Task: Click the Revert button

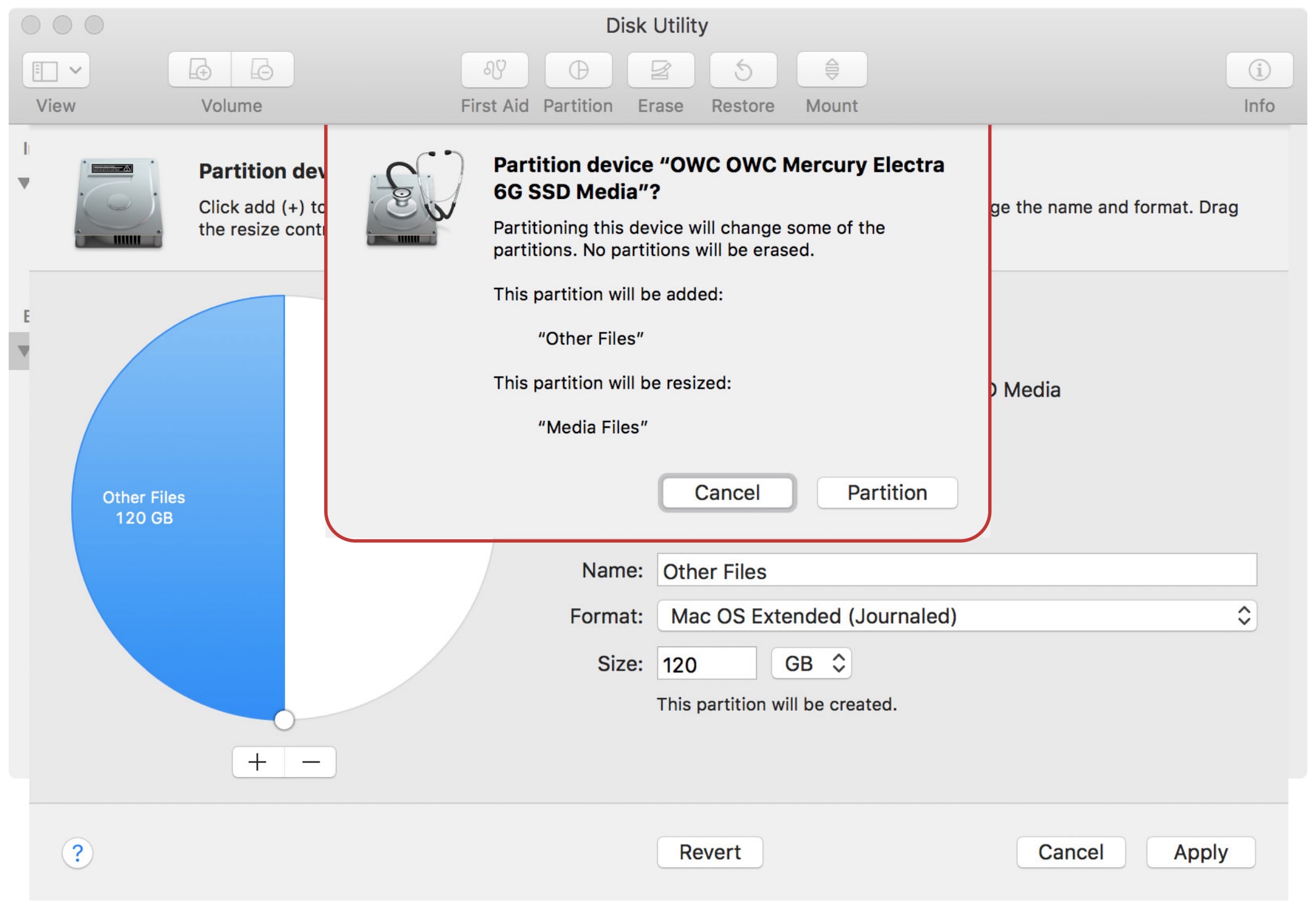Action: pyautogui.click(x=709, y=852)
